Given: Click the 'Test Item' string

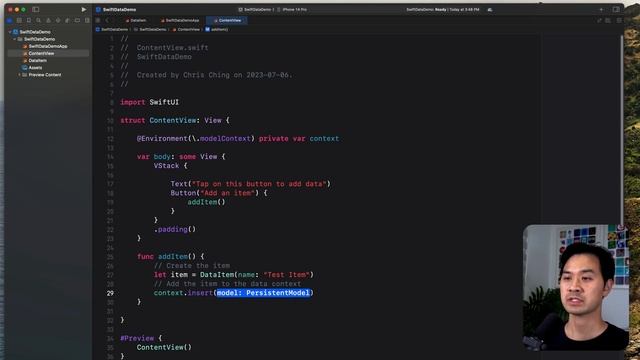Looking at the screenshot, I should (x=287, y=275).
